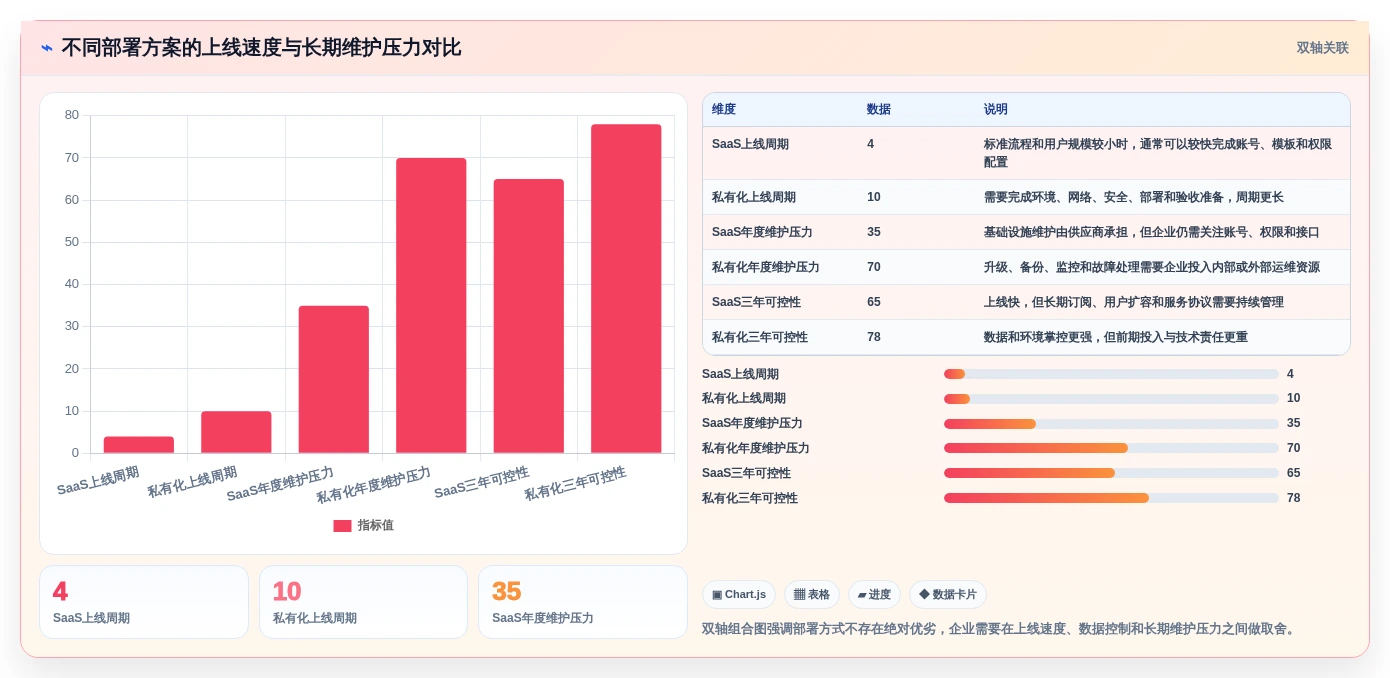Click the lightning icon beside the title
1390x678 pixels.
(47, 48)
